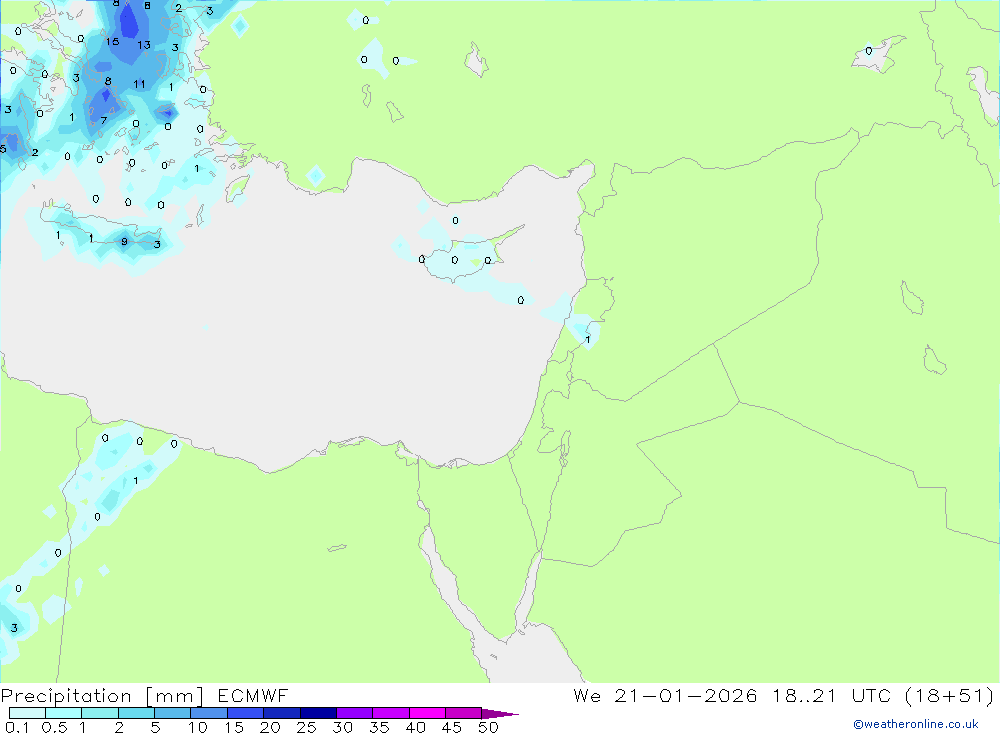Viewport: 1000px width, 733px height.
Task: Click the '40' legend scale label
Action: 415,727
